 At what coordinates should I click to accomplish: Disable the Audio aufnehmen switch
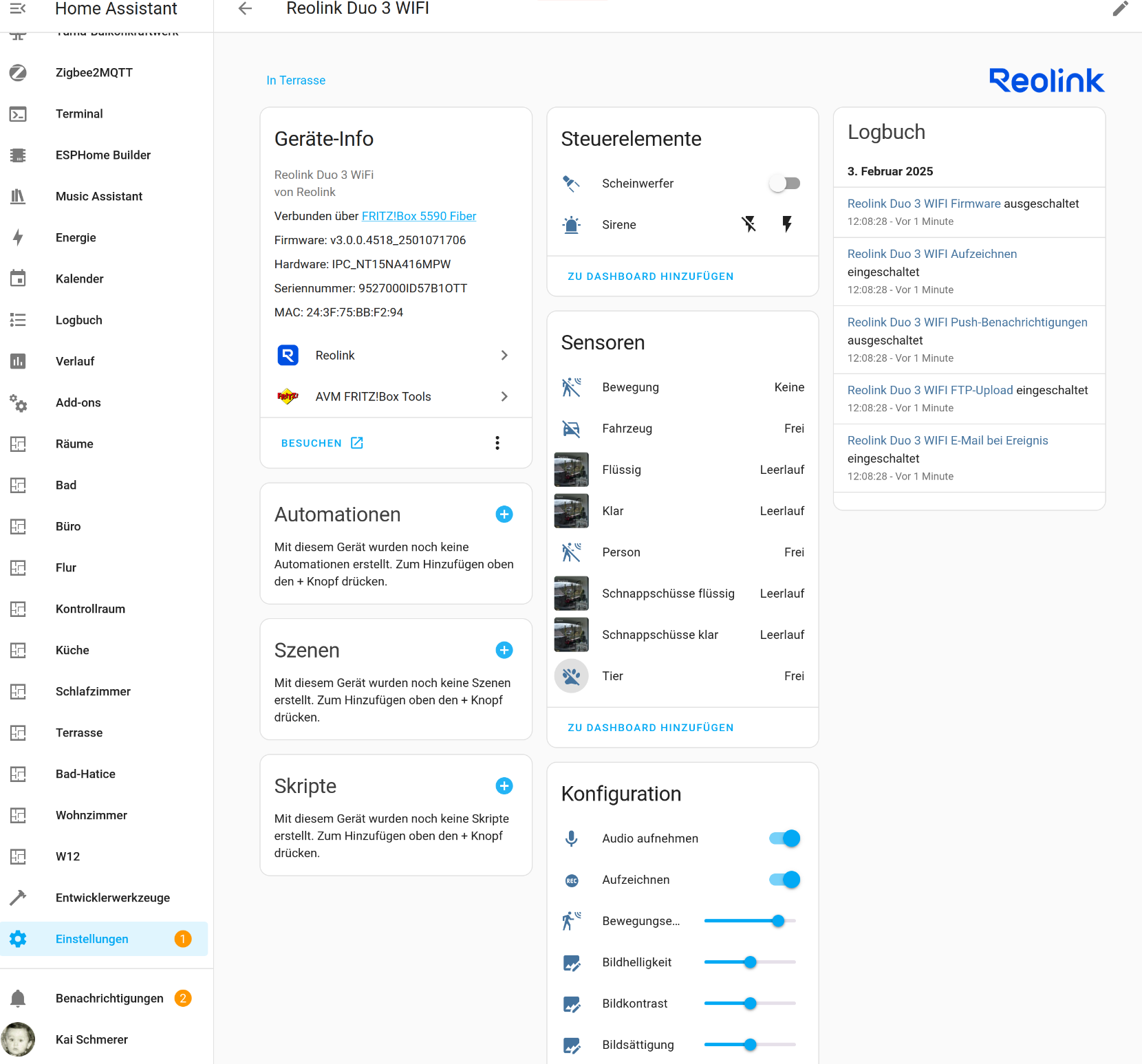tap(784, 838)
